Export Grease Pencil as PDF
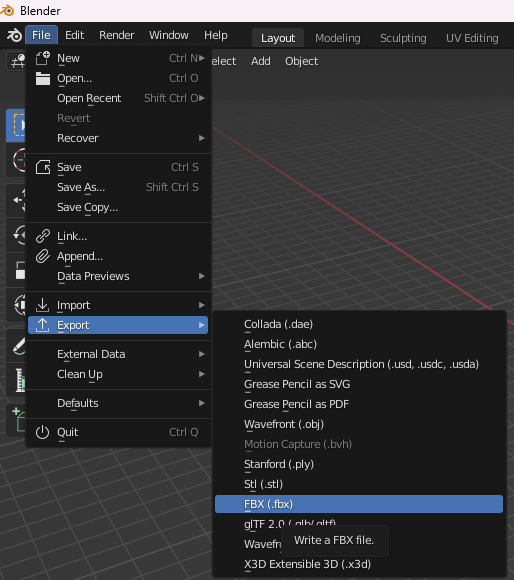 pyautogui.click(x=359, y=404)
